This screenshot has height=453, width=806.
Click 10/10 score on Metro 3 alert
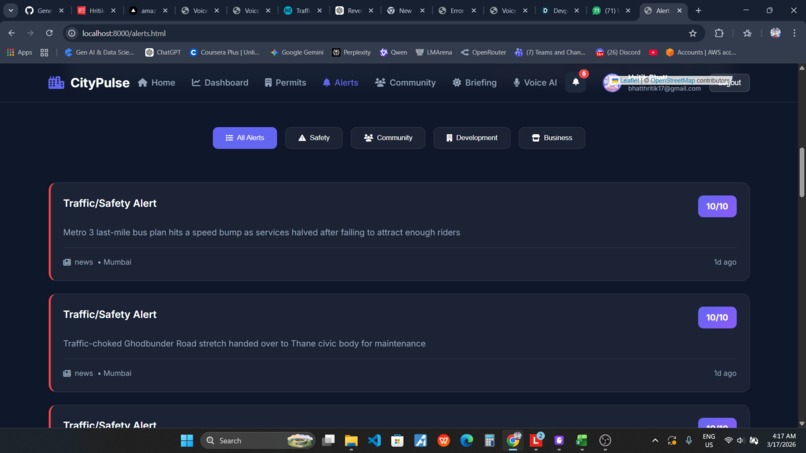(717, 206)
